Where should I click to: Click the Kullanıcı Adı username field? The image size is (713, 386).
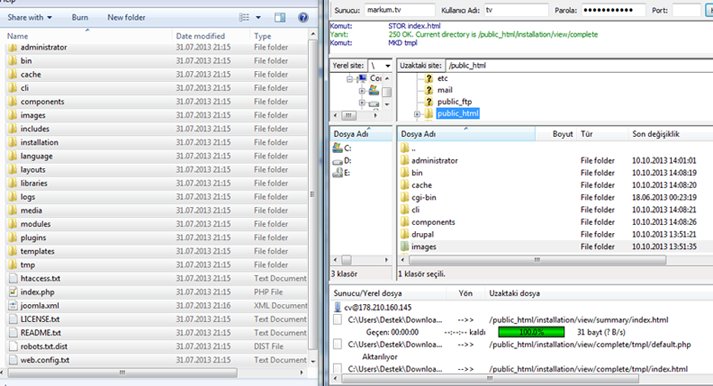point(516,10)
